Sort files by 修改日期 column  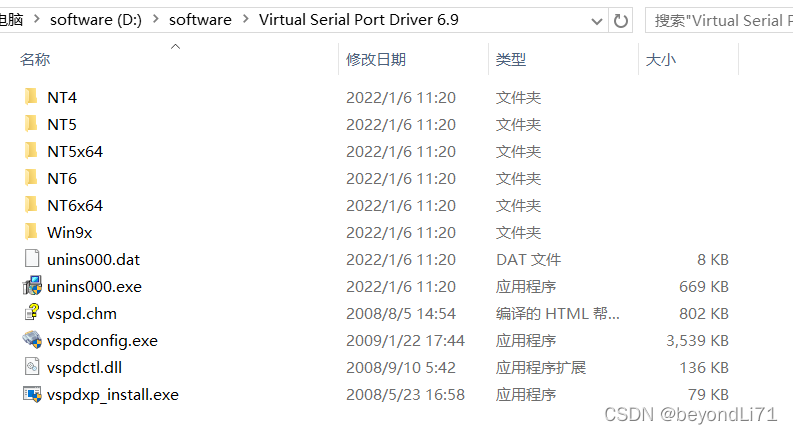(x=376, y=60)
